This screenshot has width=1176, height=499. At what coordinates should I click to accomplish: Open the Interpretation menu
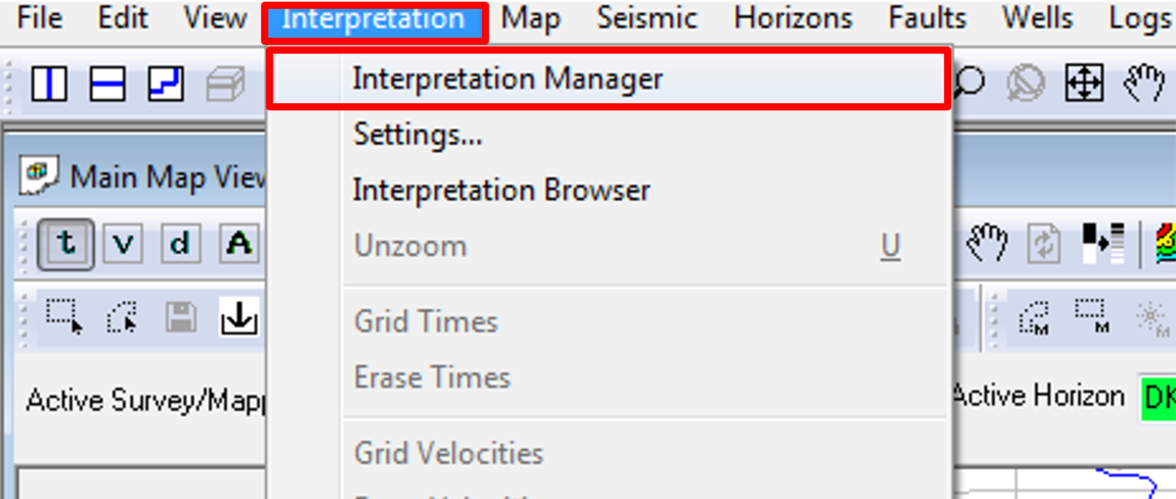(374, 19)
